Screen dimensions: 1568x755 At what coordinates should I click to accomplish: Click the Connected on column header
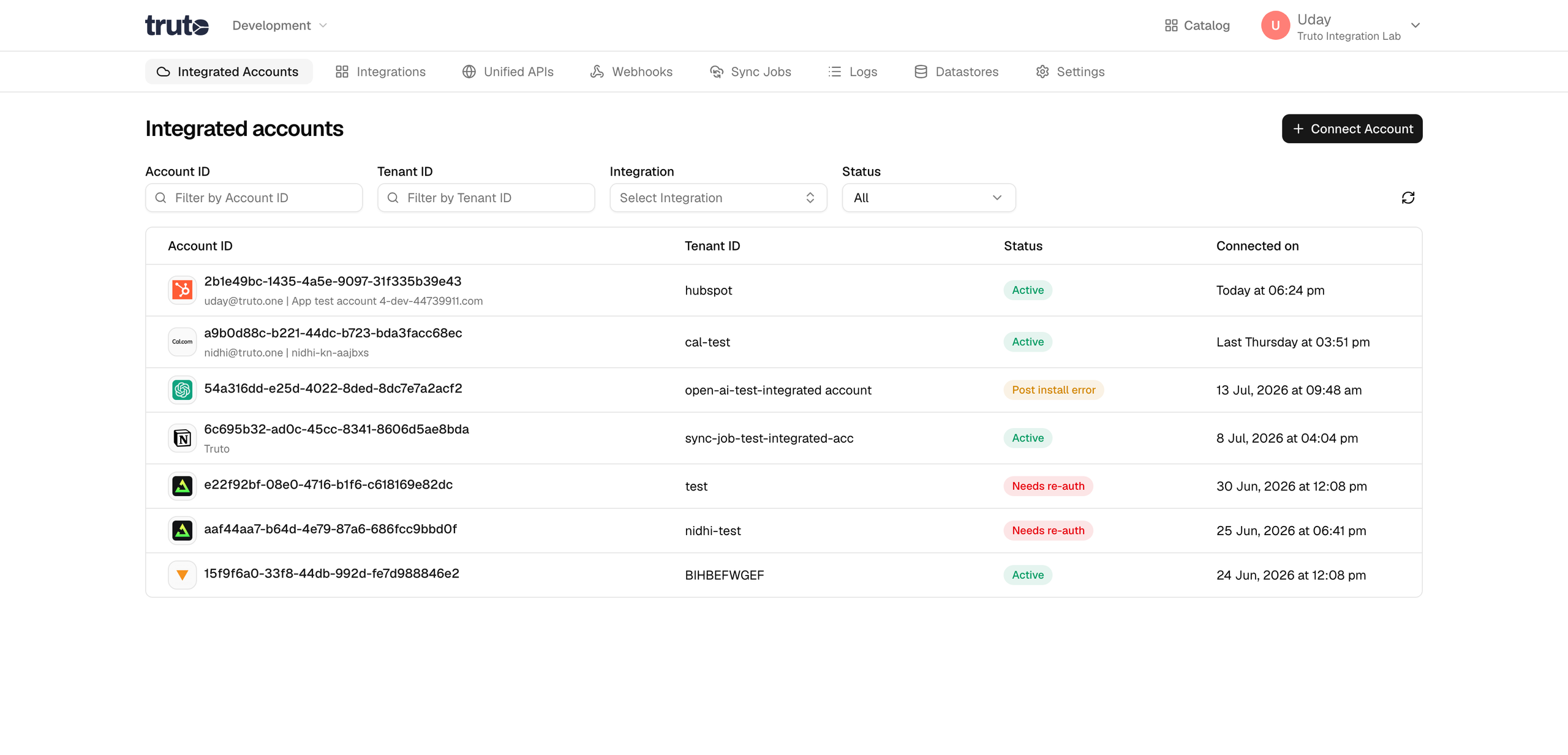1257,246
